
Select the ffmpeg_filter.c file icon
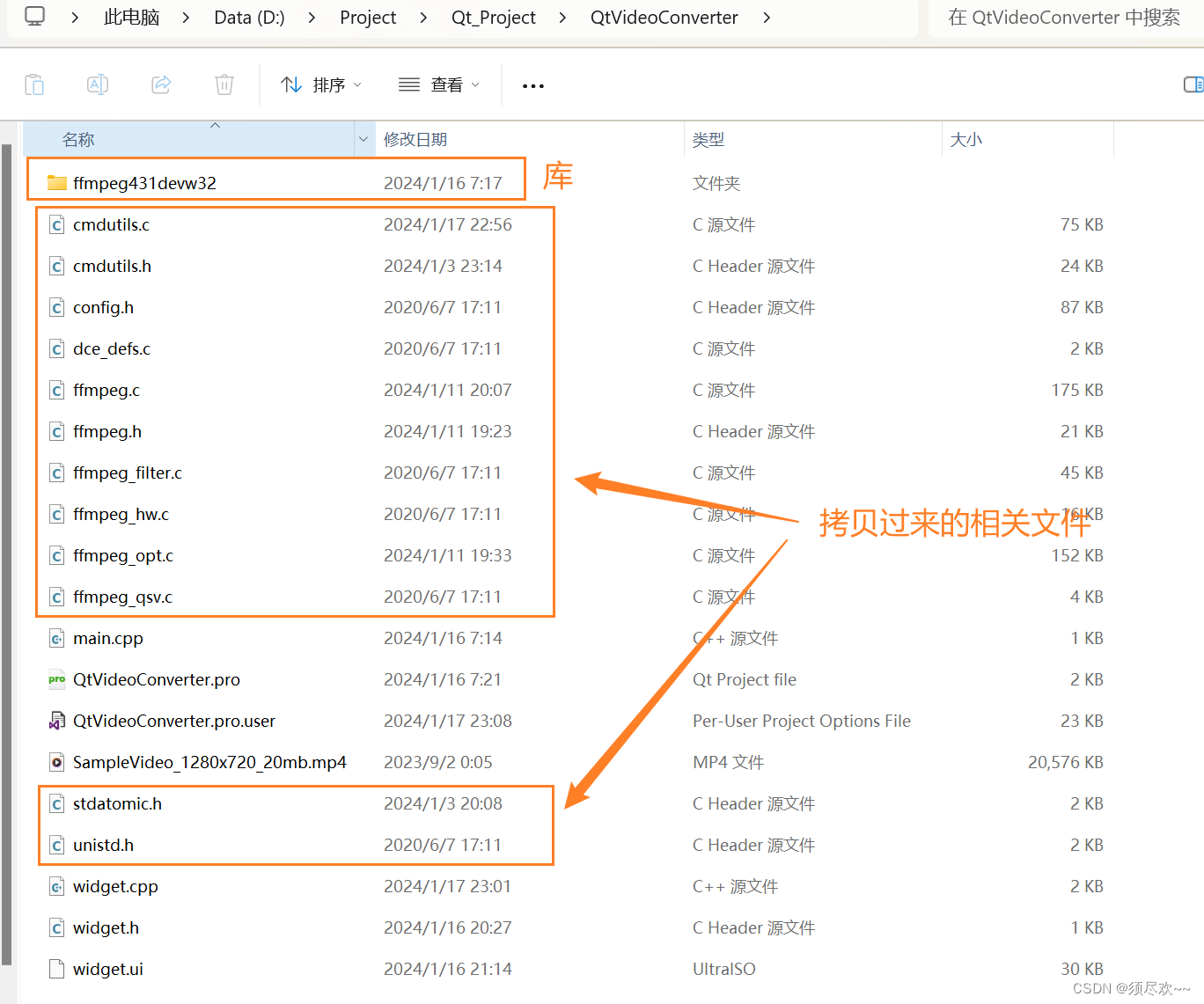click(57, 473)
